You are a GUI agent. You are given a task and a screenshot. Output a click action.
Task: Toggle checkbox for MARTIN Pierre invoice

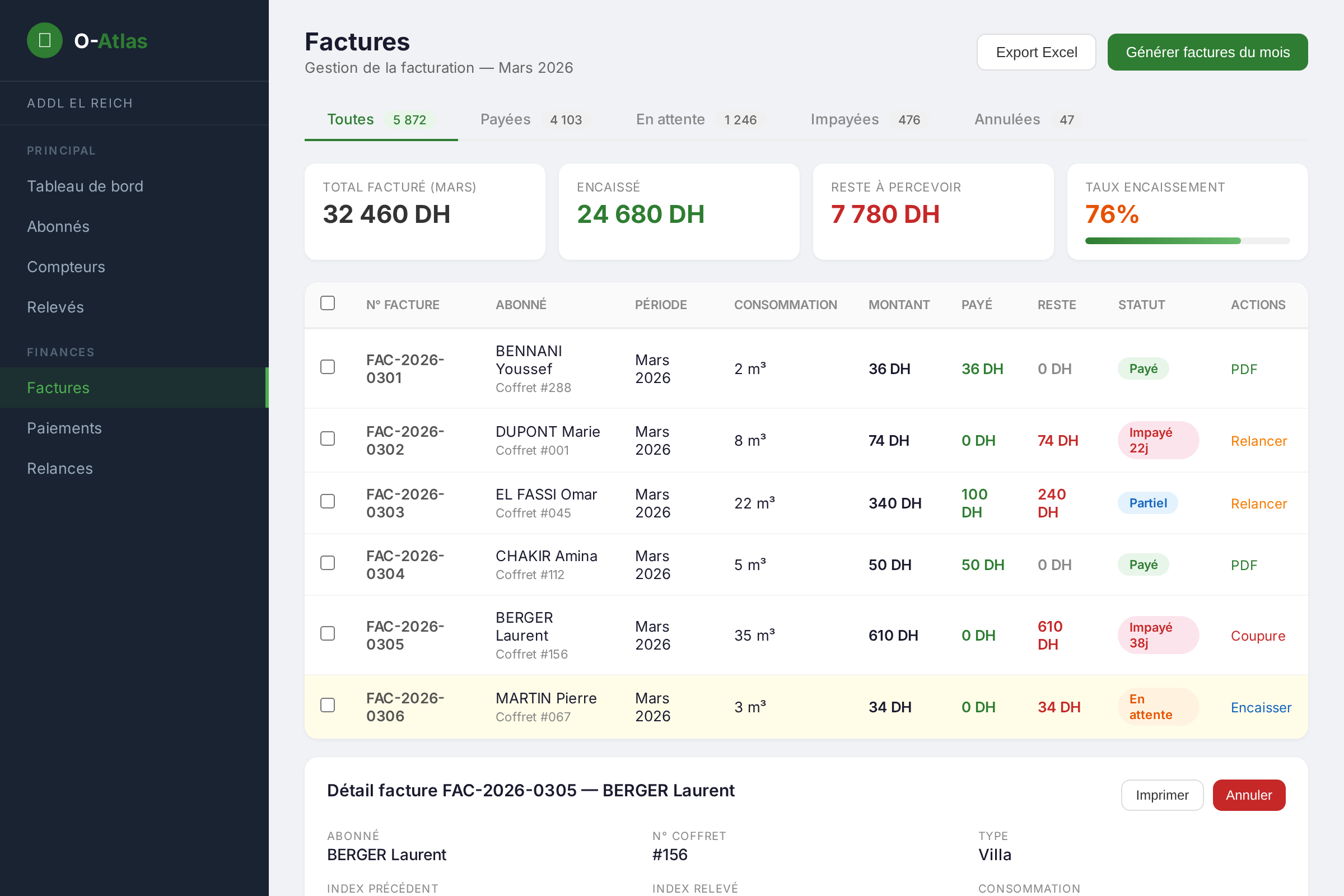(328, 705)
